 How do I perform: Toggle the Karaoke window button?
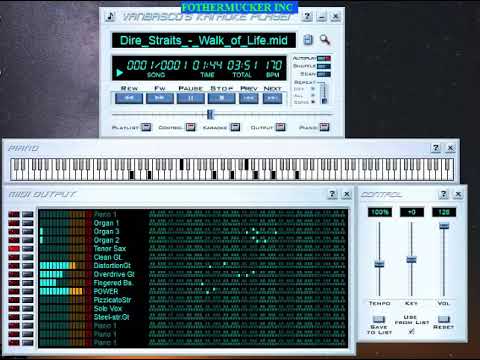coord(235,127)
